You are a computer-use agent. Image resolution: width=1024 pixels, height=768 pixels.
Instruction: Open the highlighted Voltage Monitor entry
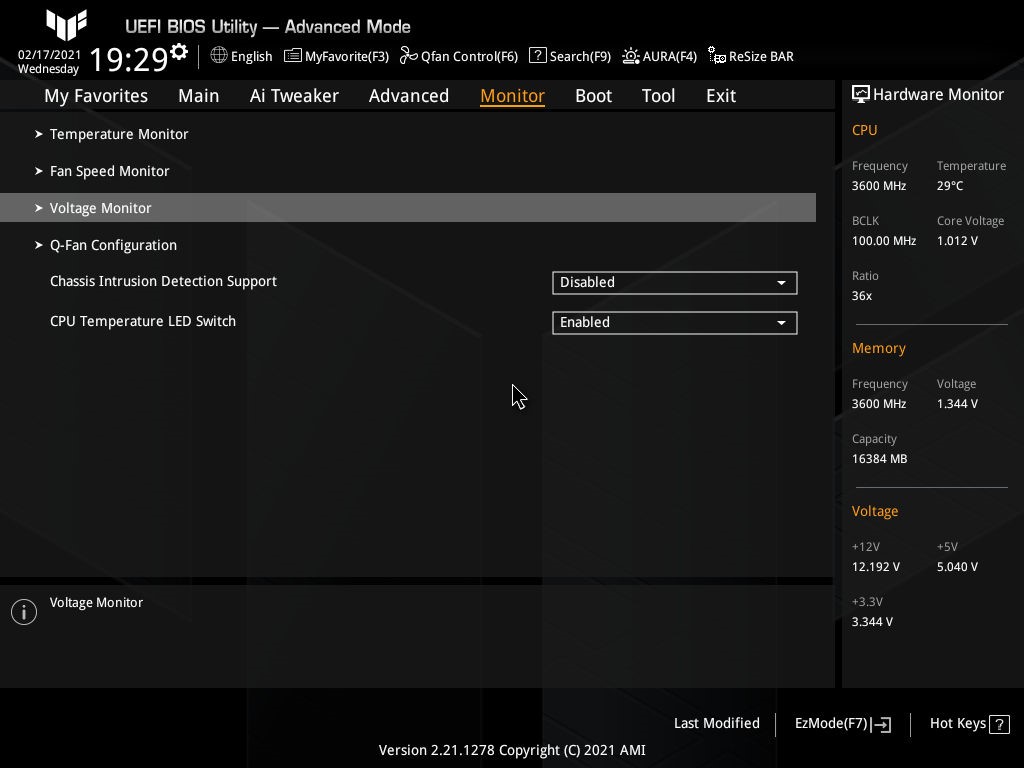point(101,208)
